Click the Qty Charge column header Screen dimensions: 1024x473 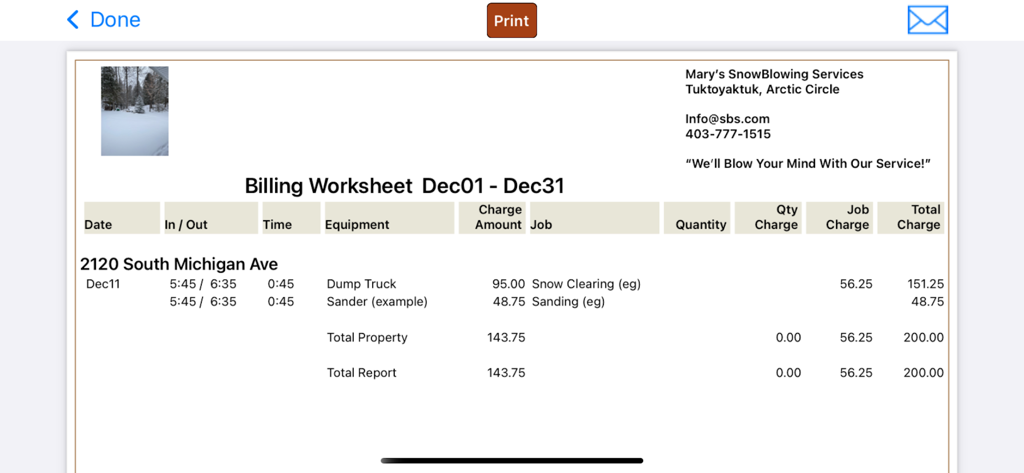pos(768,218)
